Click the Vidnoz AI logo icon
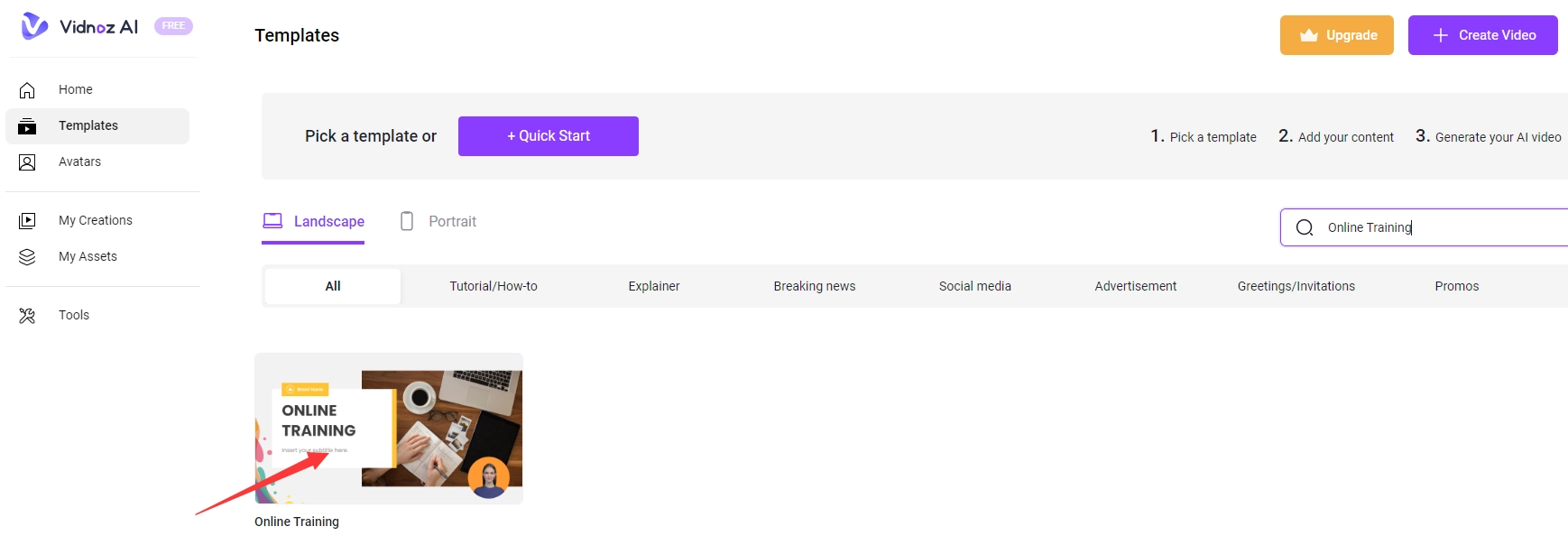This screenshot has width=1568, height=545. (34, 26)
